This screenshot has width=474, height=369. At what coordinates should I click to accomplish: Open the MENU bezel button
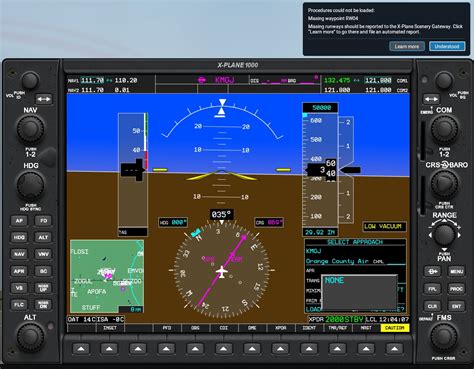click(456, 271)
